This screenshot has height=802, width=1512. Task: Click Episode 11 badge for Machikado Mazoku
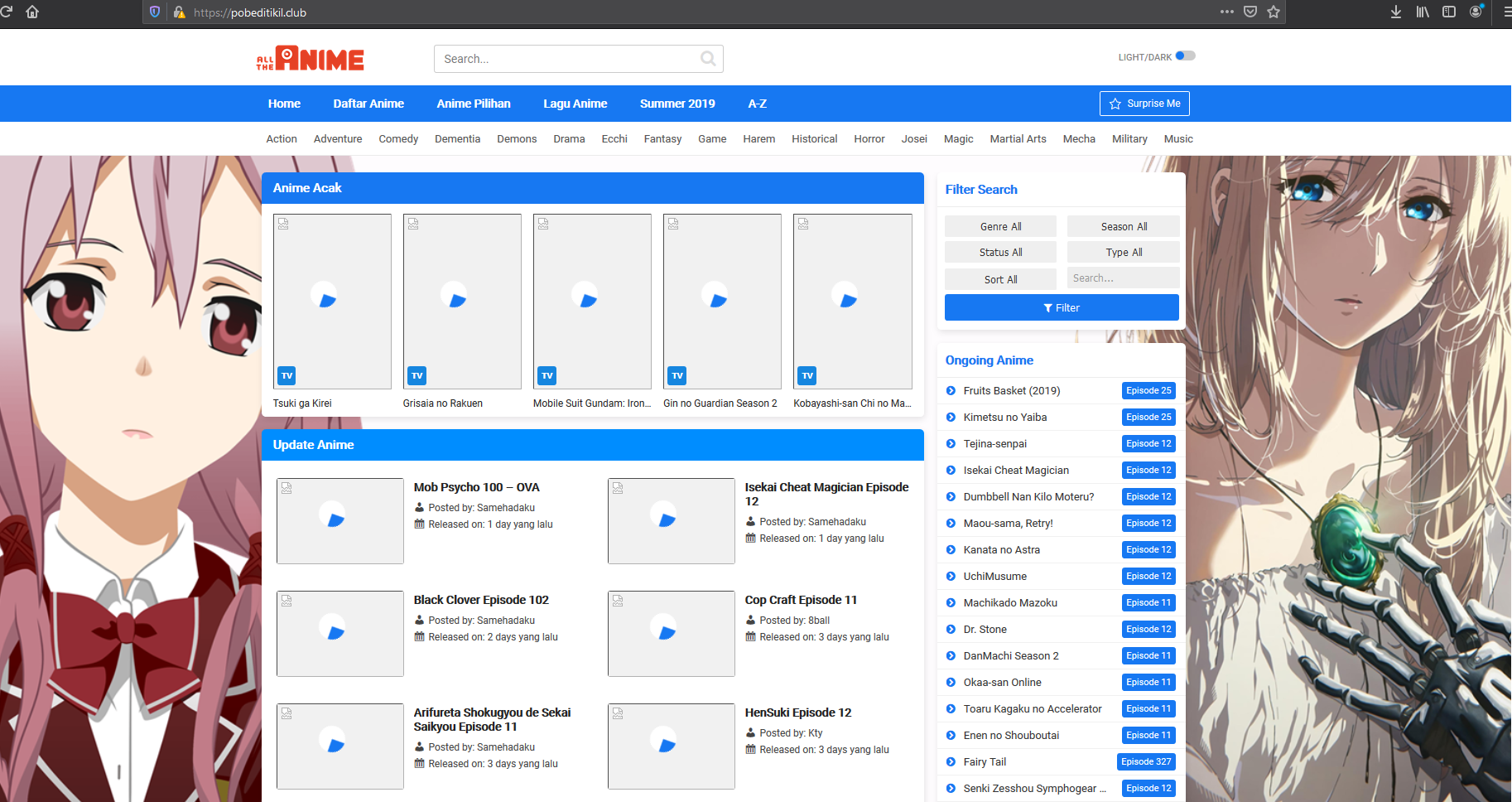[1148, 603]
